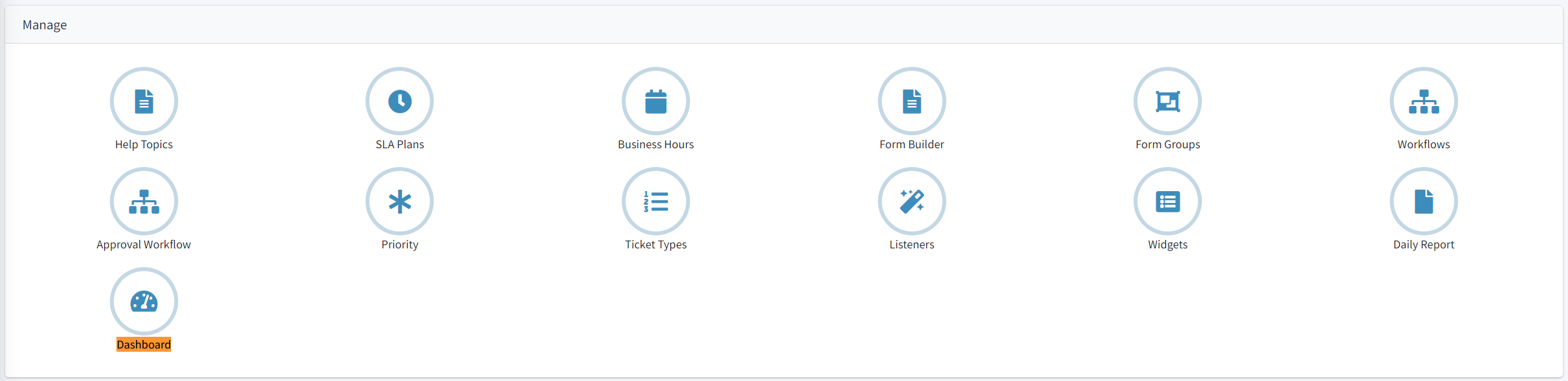Open the Widgets panel icon
The height and width of the screenshot is (381, 1568).
1167,202
